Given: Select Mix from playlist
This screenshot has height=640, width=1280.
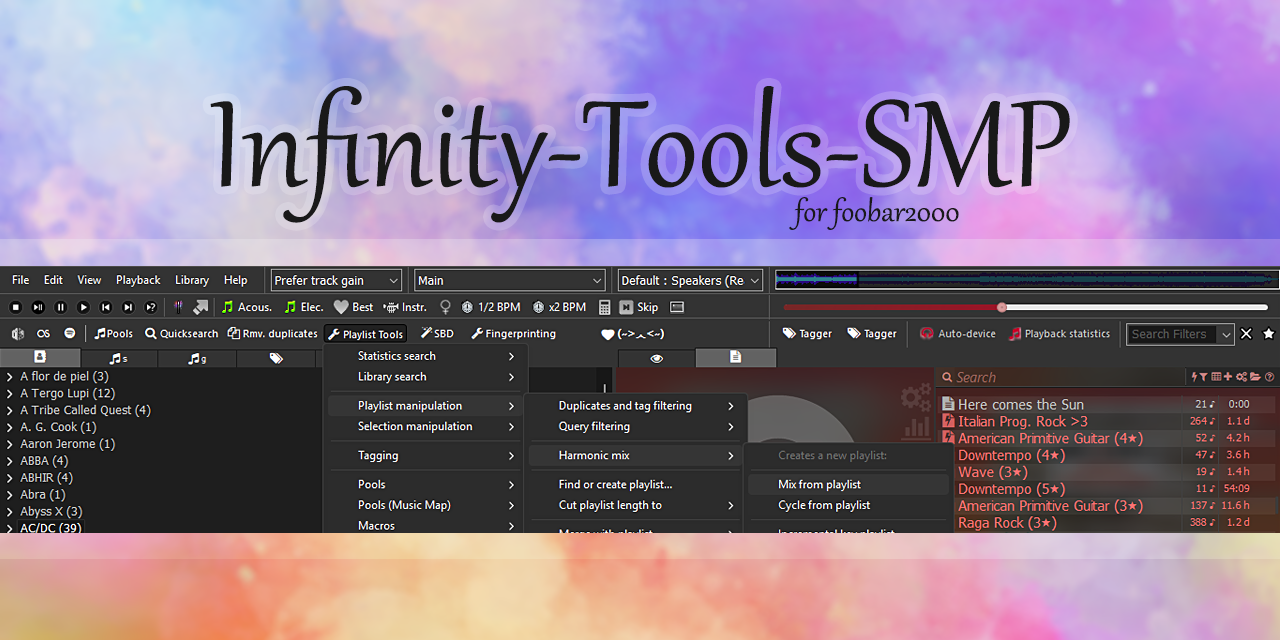Looking at the screenshot, I should point(846,483).
